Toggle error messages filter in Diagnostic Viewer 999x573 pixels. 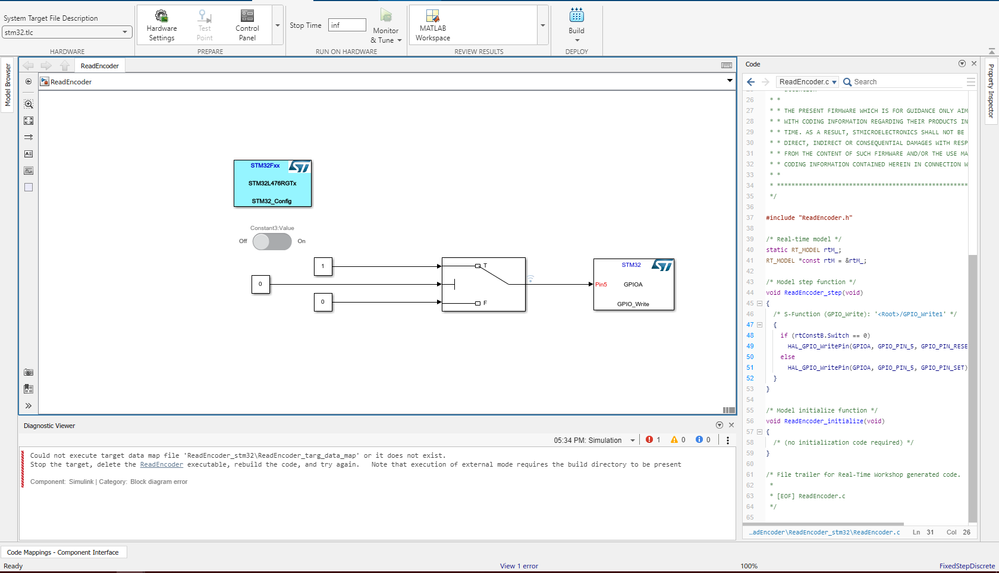pyautogui.click(x=652, y=440)
